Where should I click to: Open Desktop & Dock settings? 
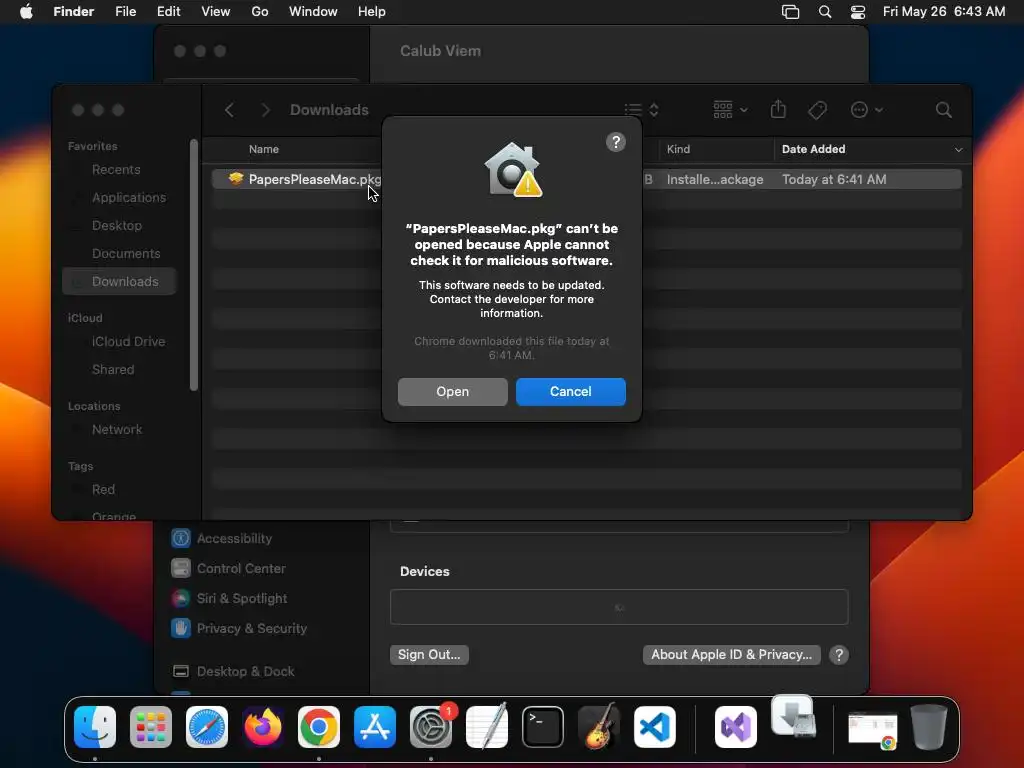click(x=233, y=671)
